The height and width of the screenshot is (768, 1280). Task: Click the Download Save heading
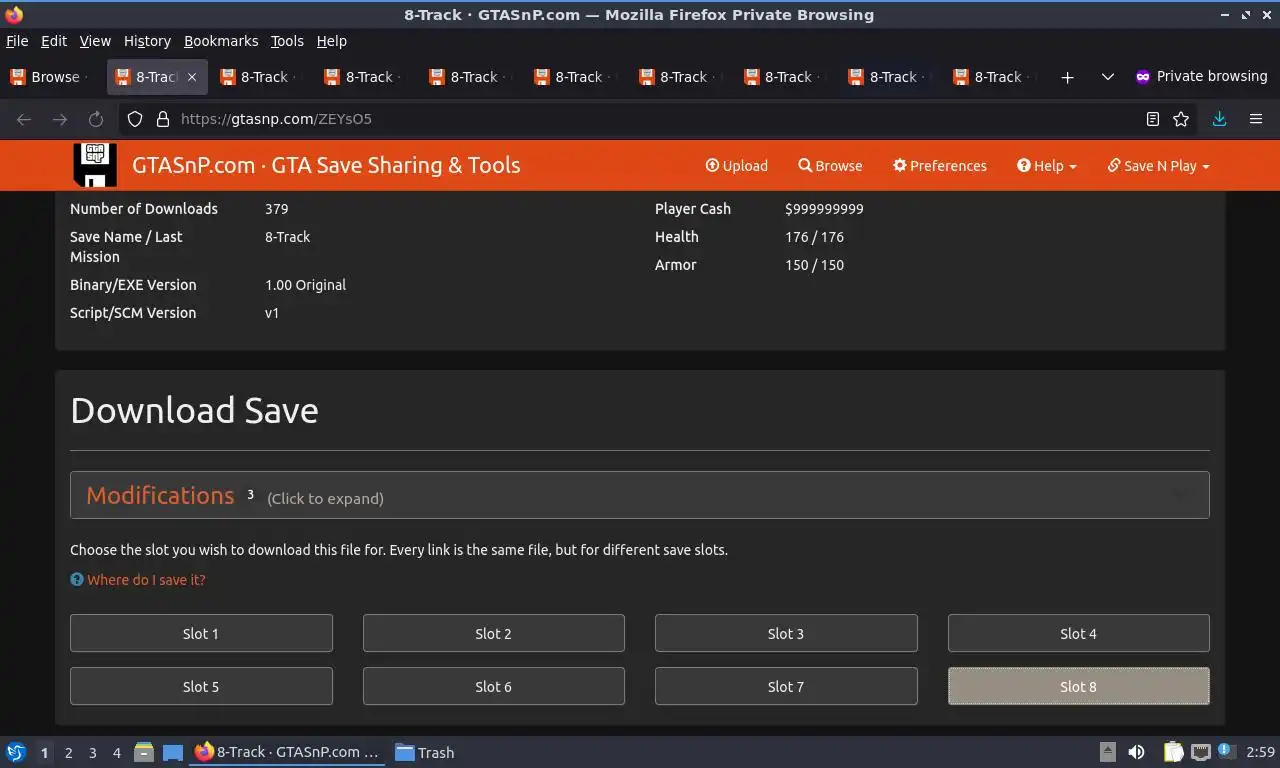tap(194, 410)
